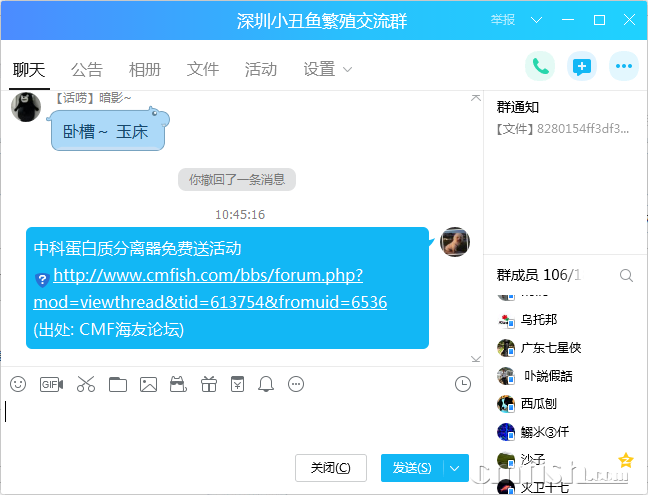The height and width of the screenshot is (495, 648).
Task: Open the title bar dropdown chevron
Action: coord(536,20)
